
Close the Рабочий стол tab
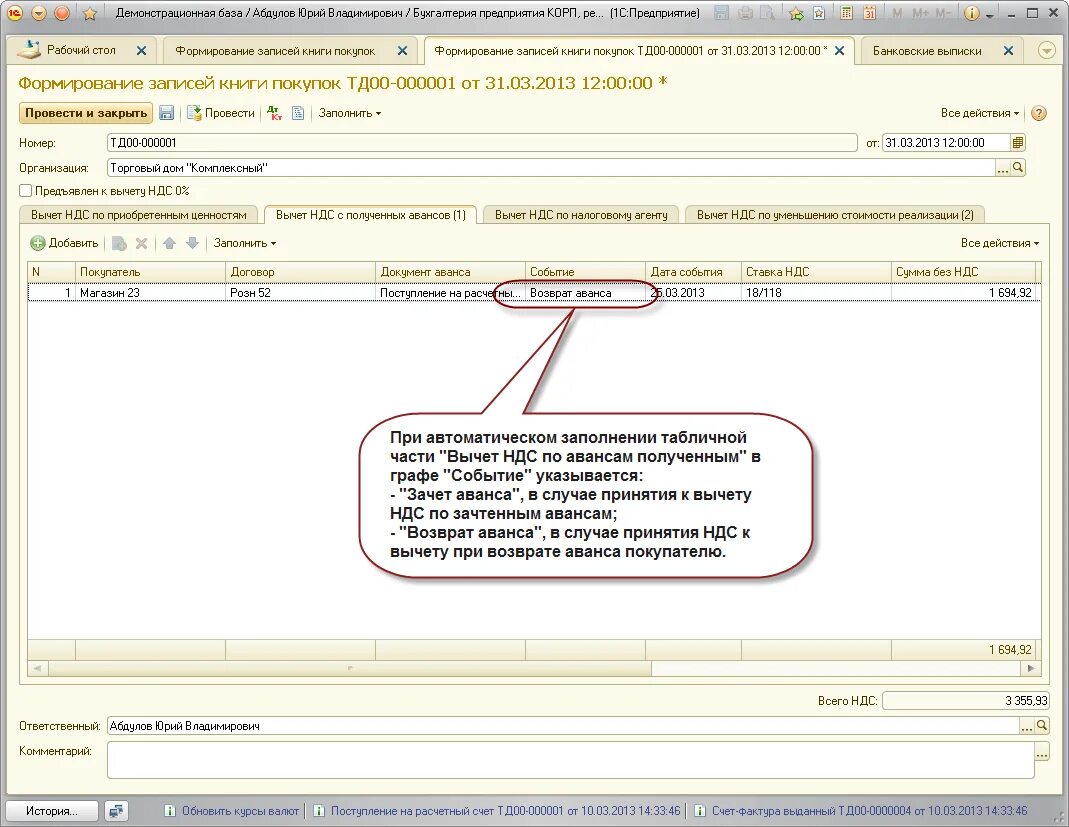[x=141, y=51]
